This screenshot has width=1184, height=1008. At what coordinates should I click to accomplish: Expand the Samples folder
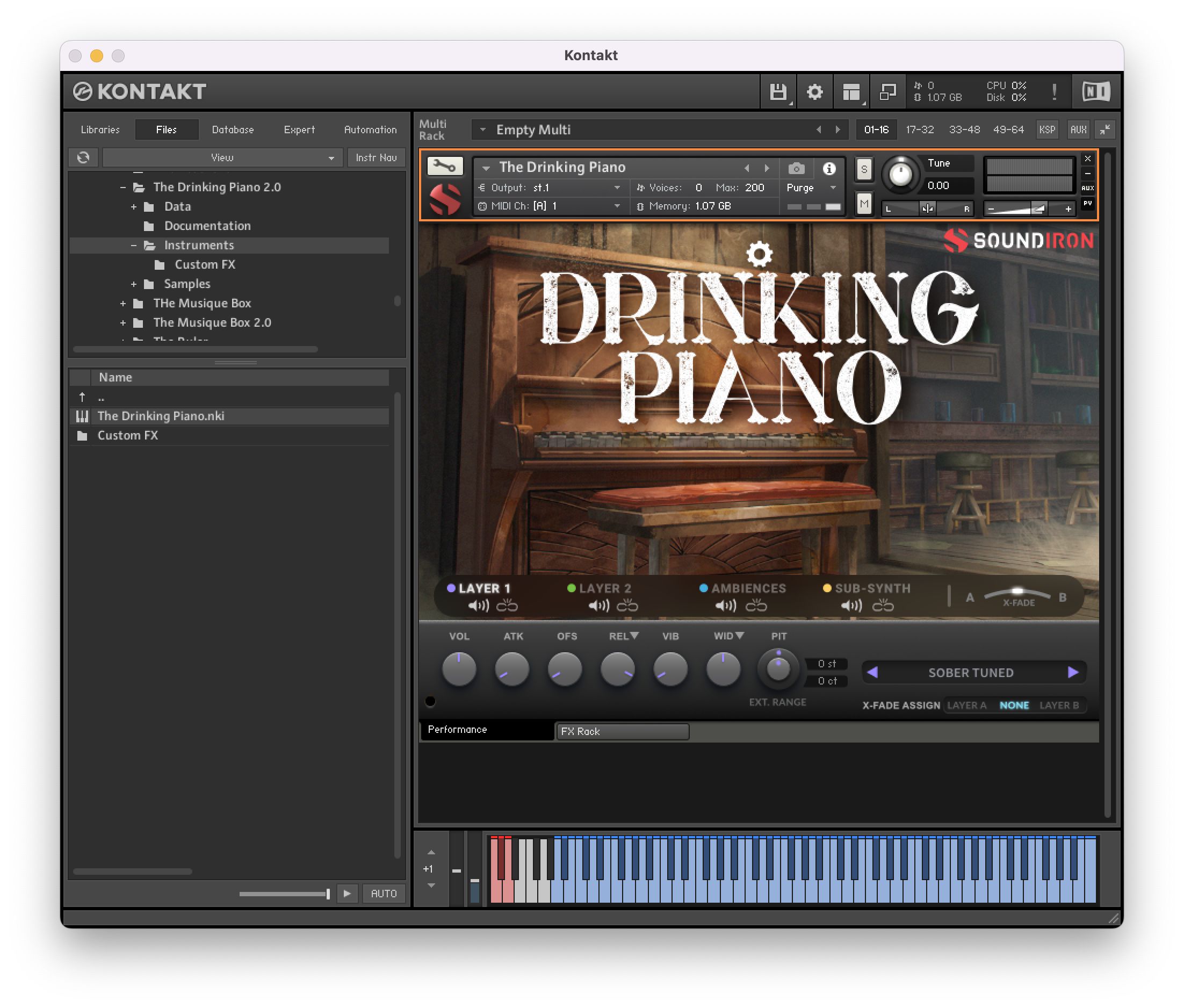[x=134, y=284]
